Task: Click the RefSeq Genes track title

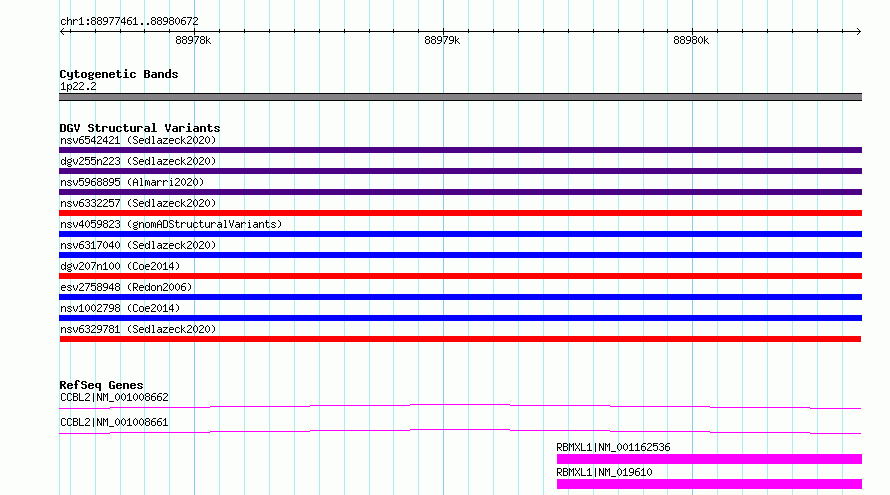Action: point(101,385)
